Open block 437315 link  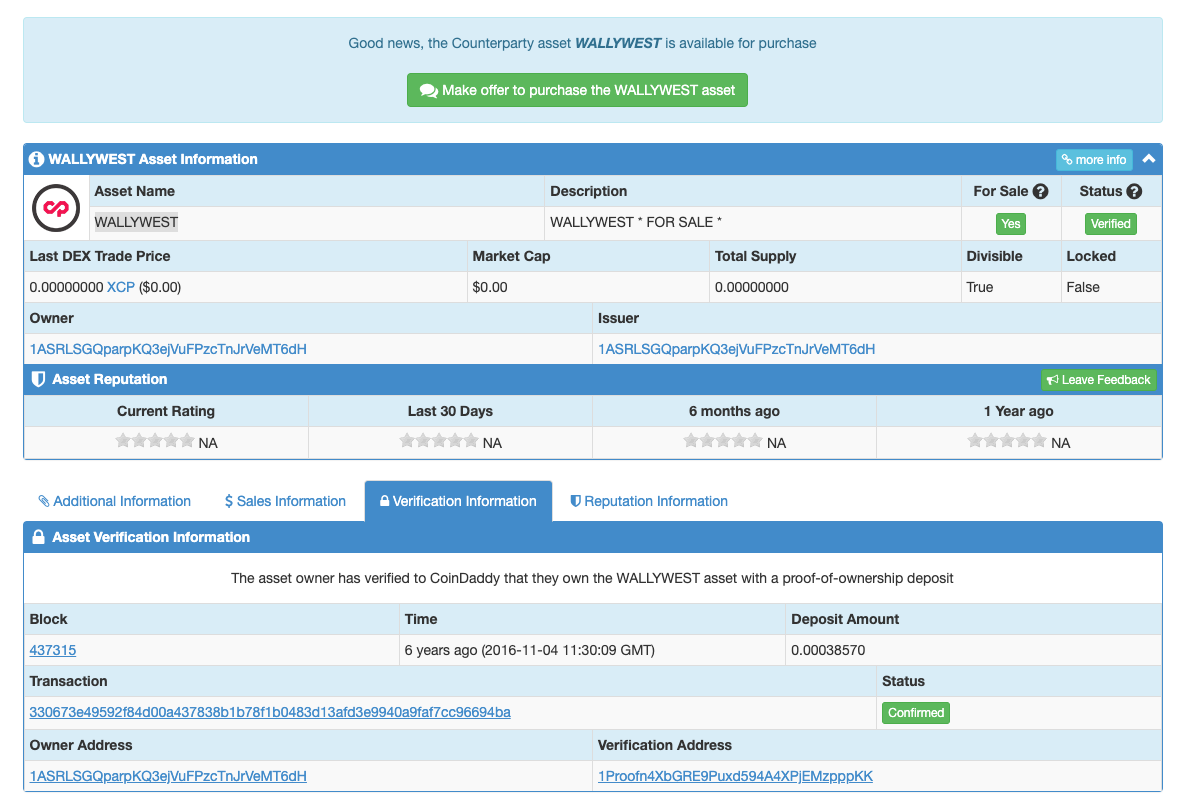[x=52, y=651]
